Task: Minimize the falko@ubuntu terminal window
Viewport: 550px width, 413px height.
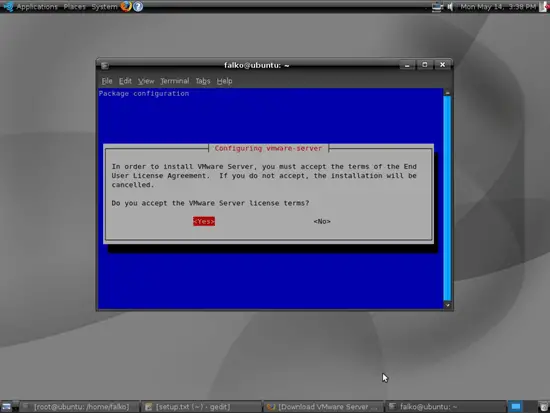Action: [407, 65]
